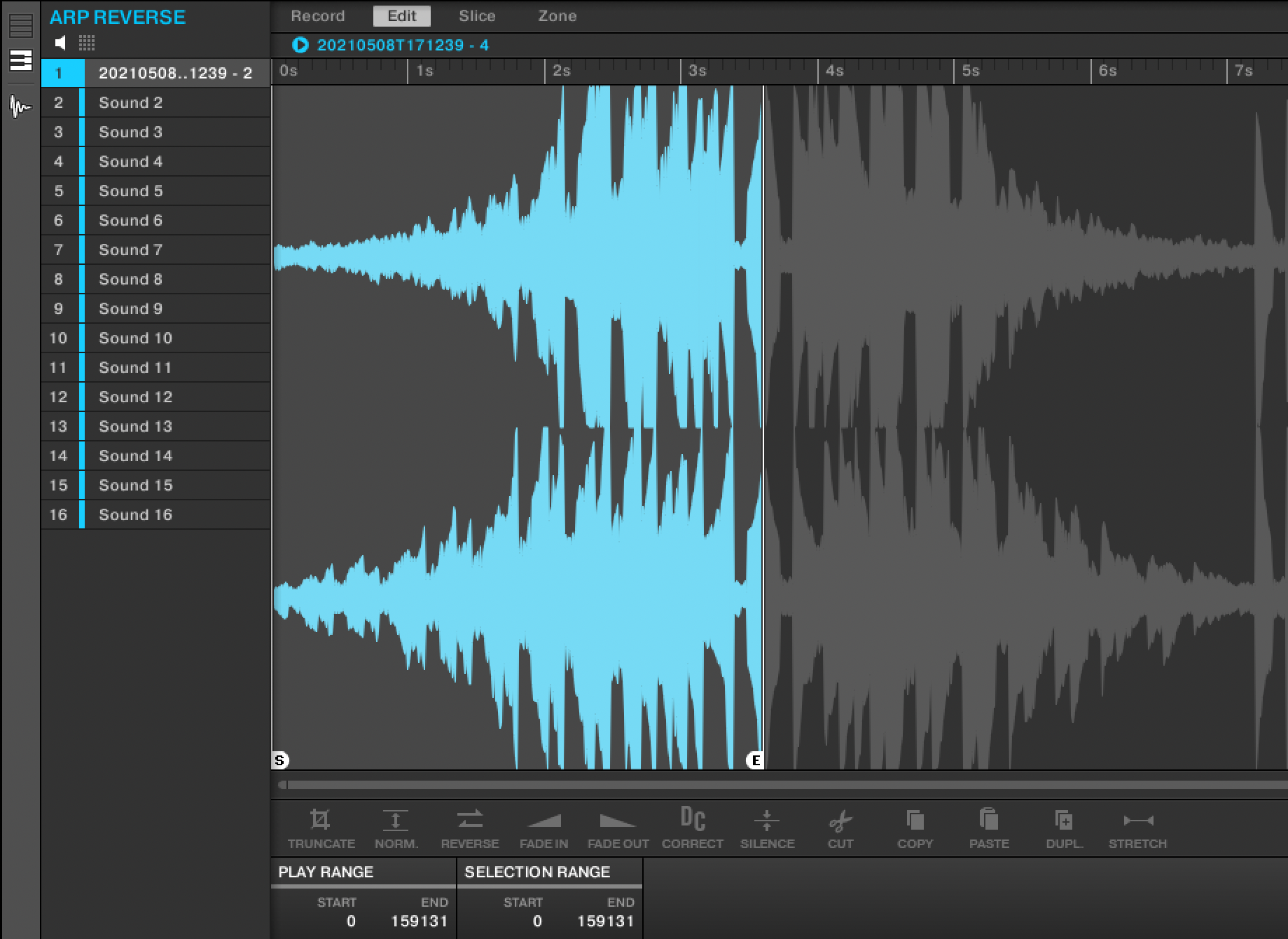The image size is (1288, 939).
Task: Open the Record tab
Action: point(318,16)
